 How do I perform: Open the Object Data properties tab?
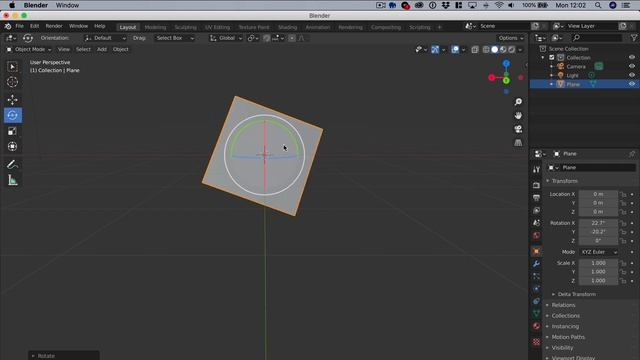[x=536, y=313]
